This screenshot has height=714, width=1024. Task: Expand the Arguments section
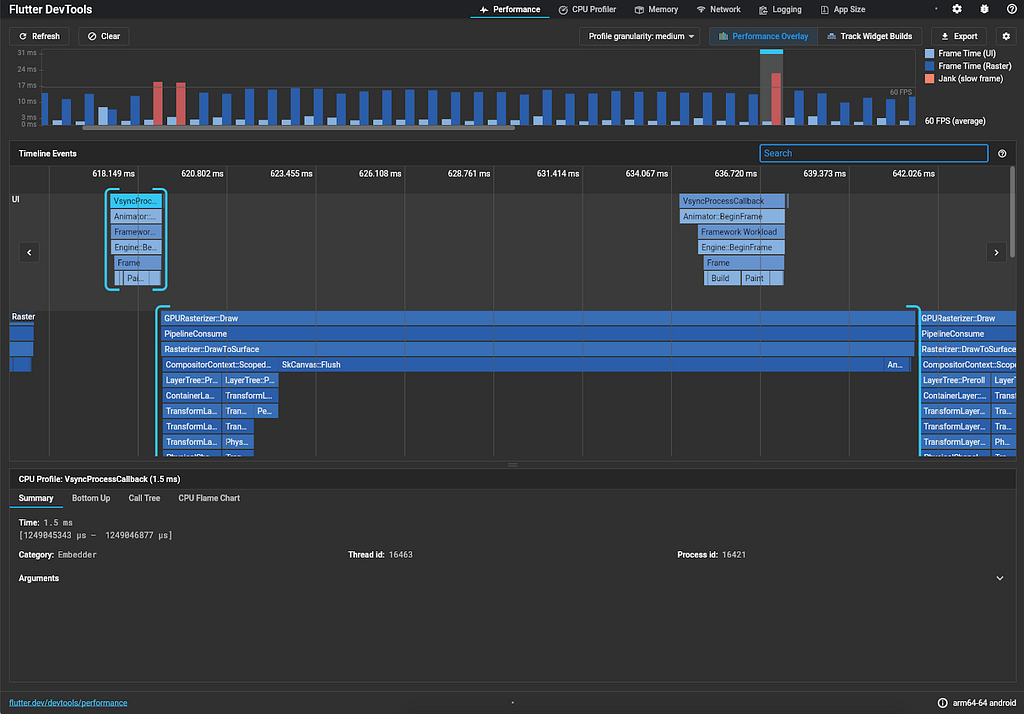point(1000,578)
